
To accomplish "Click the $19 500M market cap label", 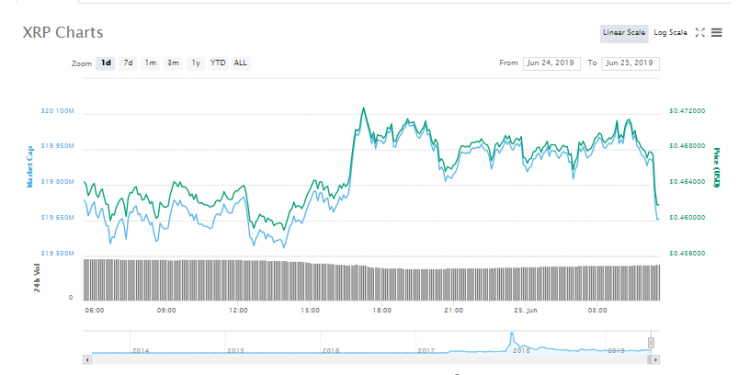I will pos(57,253).
